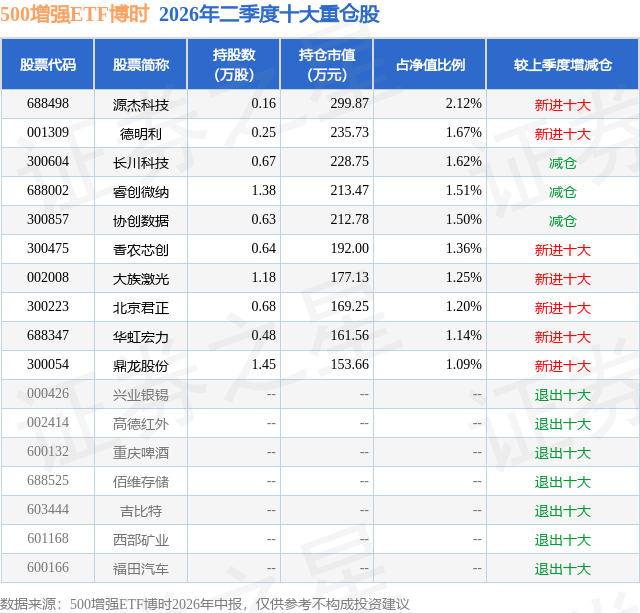Click the 500增强ETF博时 title text
The height and width of the screenshot is (613, 640).
point(74,14)
